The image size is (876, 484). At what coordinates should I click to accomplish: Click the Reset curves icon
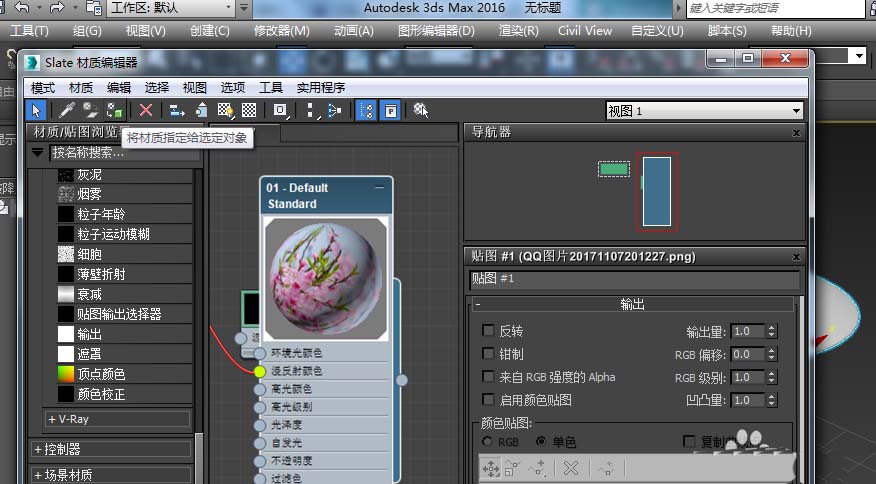pyautogui.click(x=606, y=468)
